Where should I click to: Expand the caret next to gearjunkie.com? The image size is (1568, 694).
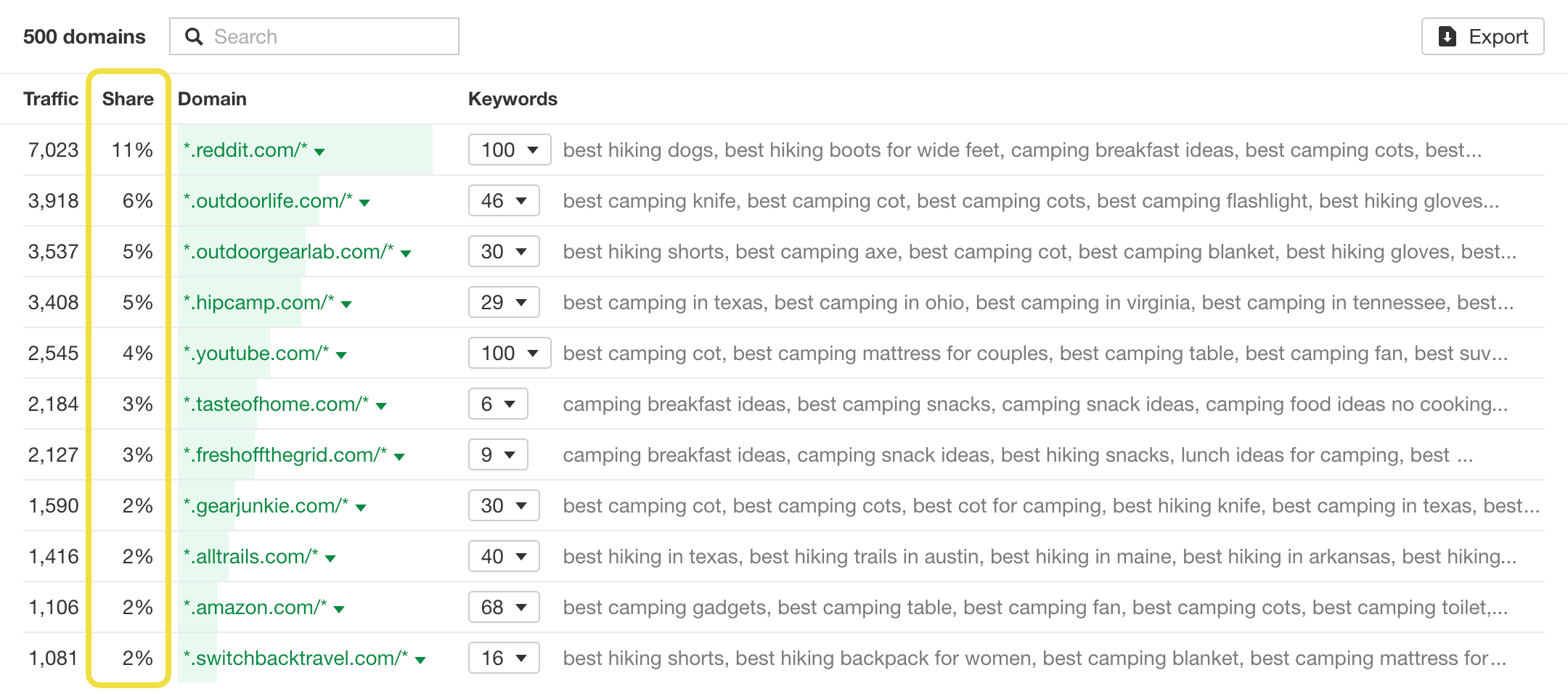click(361, 507)
